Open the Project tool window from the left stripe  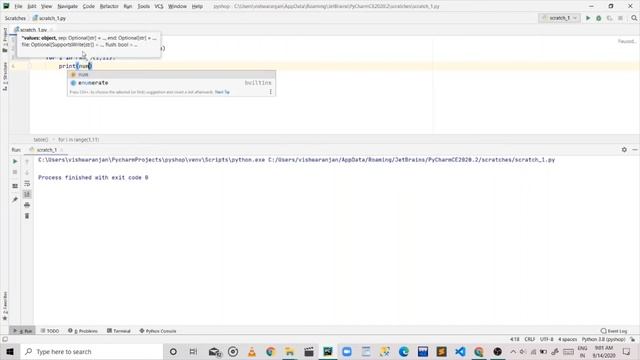(5, 40)
